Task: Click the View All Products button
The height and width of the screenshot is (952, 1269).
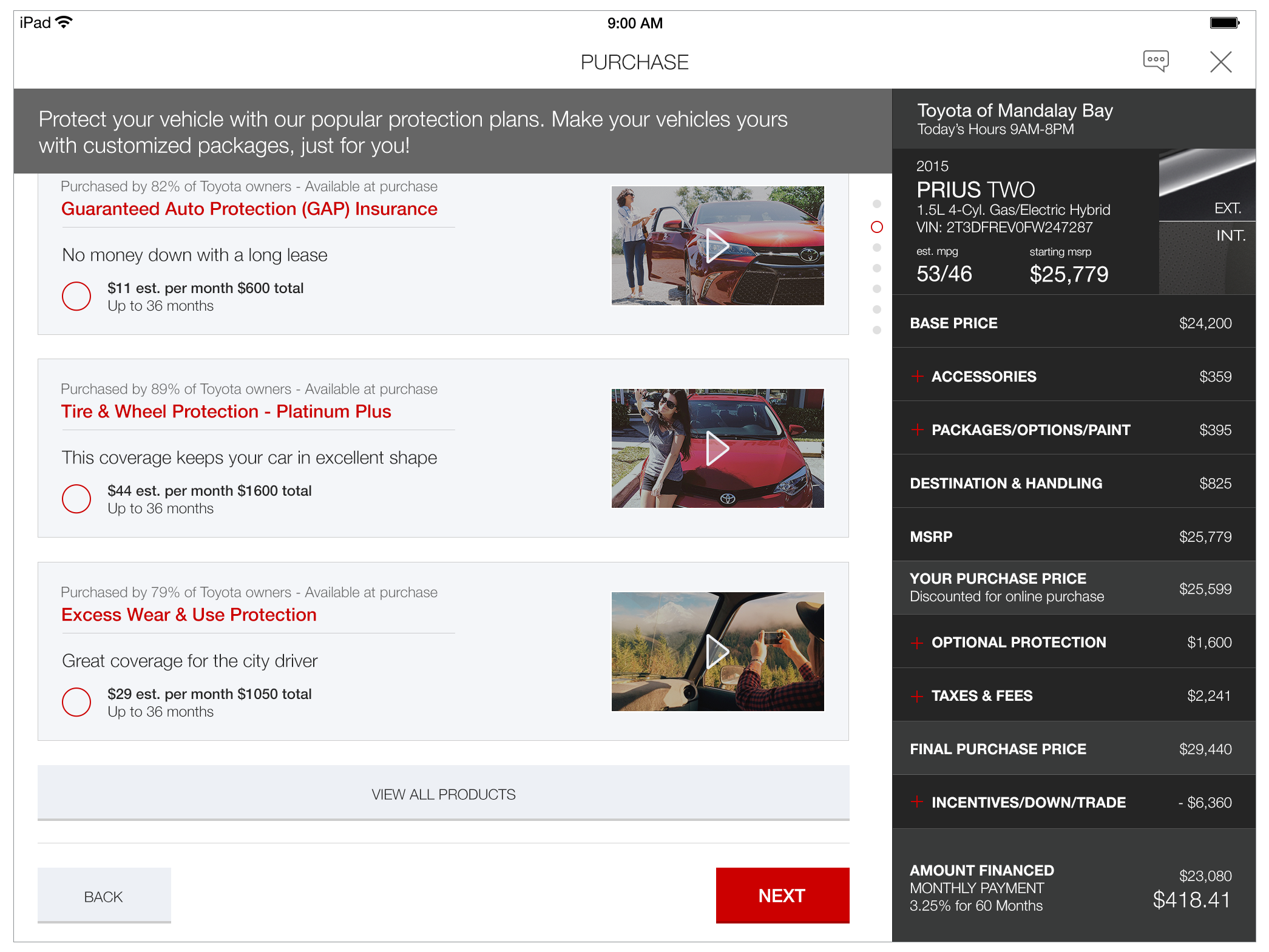Action: [444, 794]
